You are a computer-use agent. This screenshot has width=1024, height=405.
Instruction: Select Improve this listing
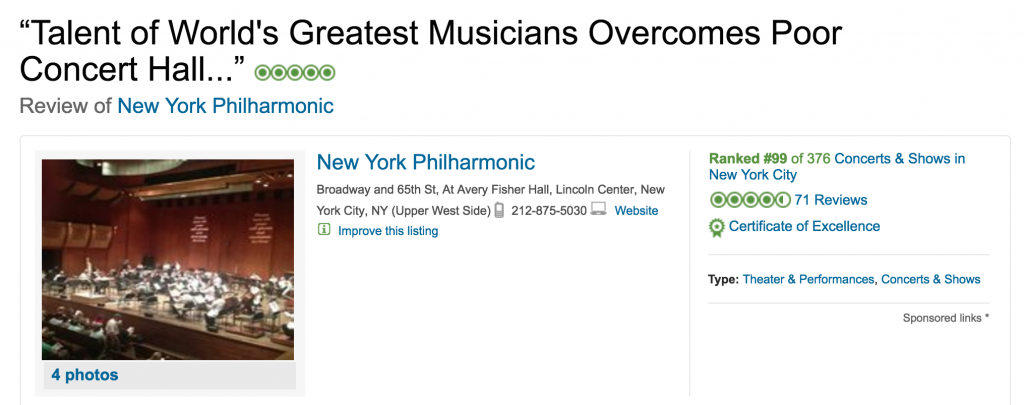(388, 231)
